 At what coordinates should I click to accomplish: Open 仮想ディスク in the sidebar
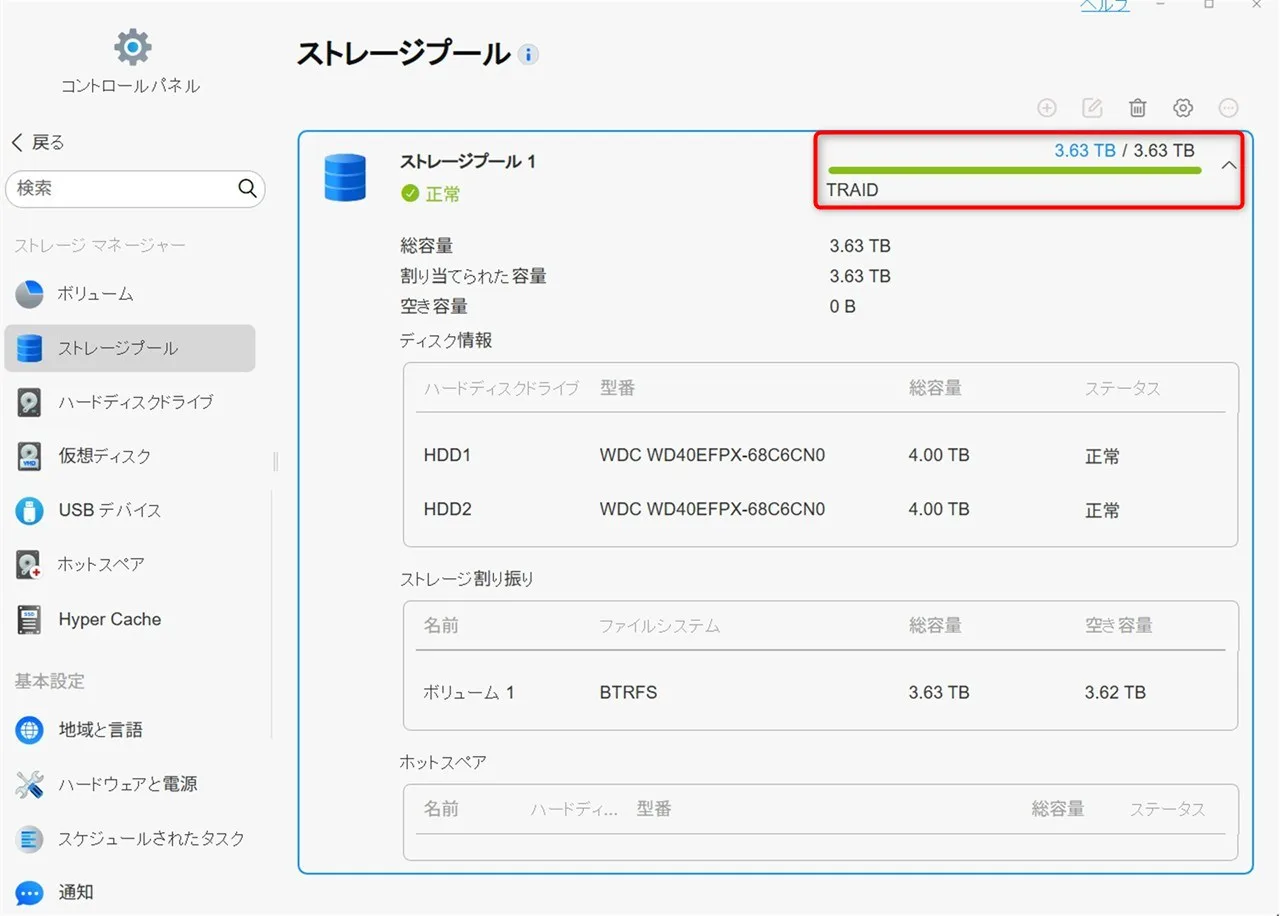coord(104,456)
